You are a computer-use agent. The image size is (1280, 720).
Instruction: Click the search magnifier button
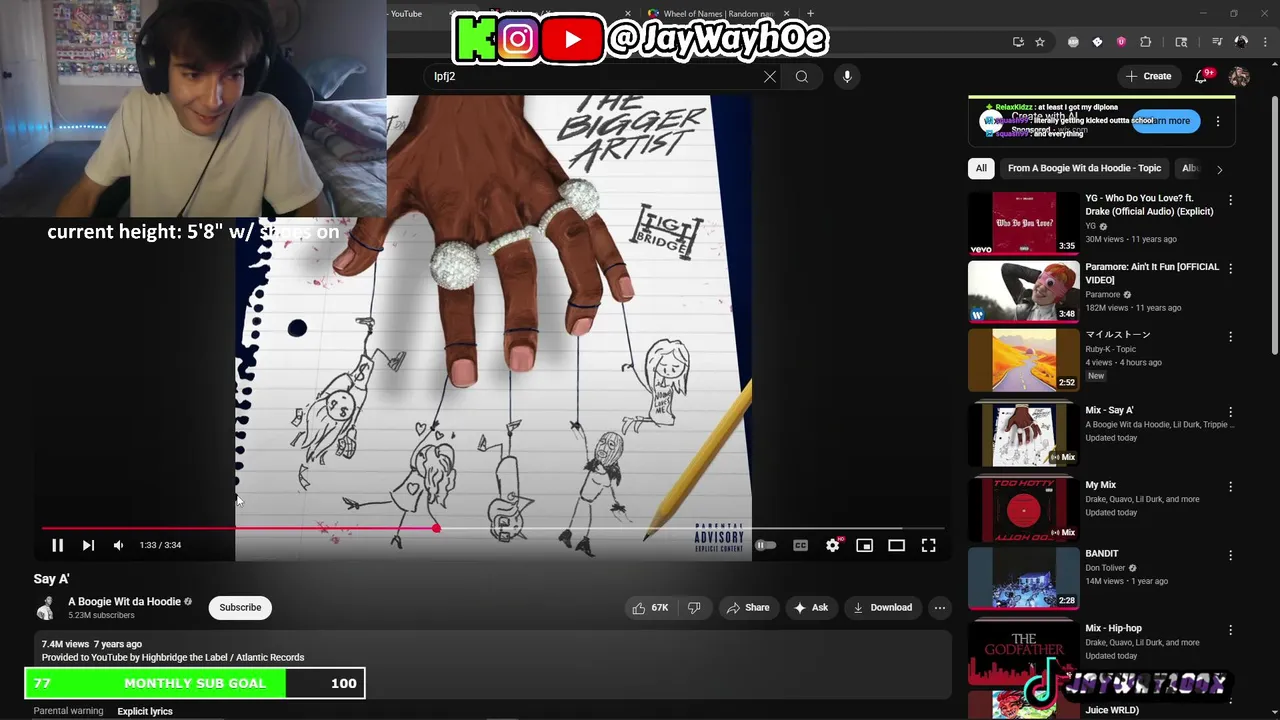[802, 76]
